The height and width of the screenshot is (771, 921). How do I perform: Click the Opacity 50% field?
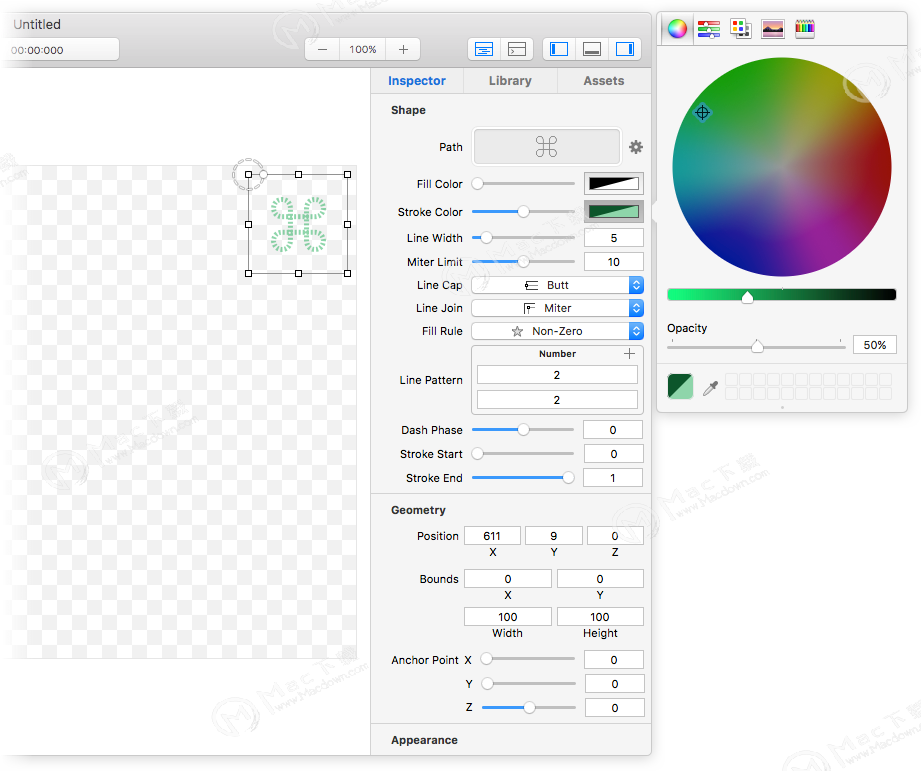875,345
